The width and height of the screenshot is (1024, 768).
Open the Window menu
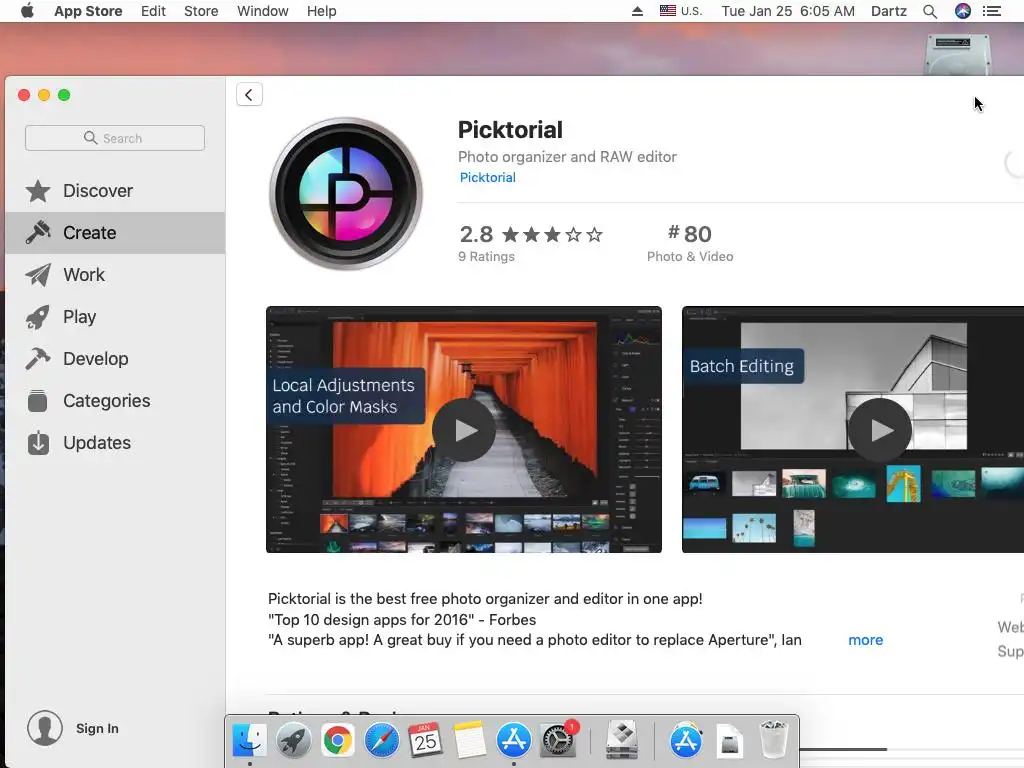tap(263, 11)
